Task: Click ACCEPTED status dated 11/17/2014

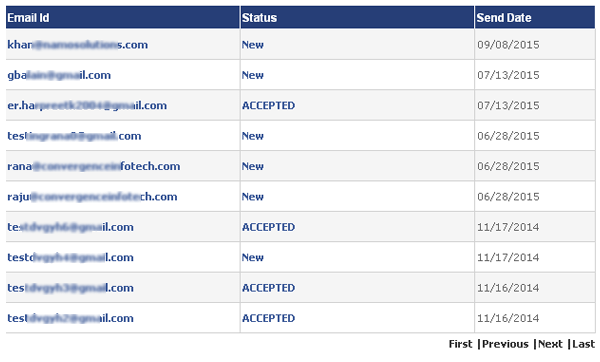Action: [268, 227]
